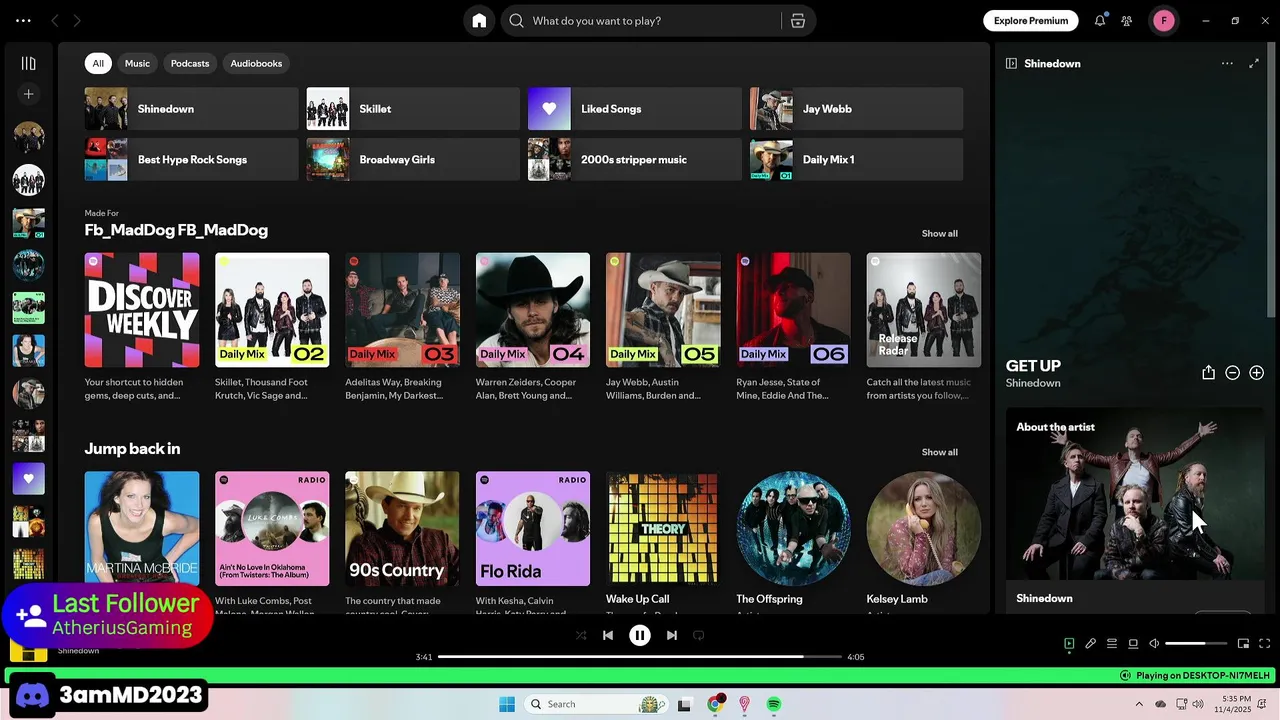1280x720 pixels.
Task: Click the Windows taskbar Search box
Action: 596,704
